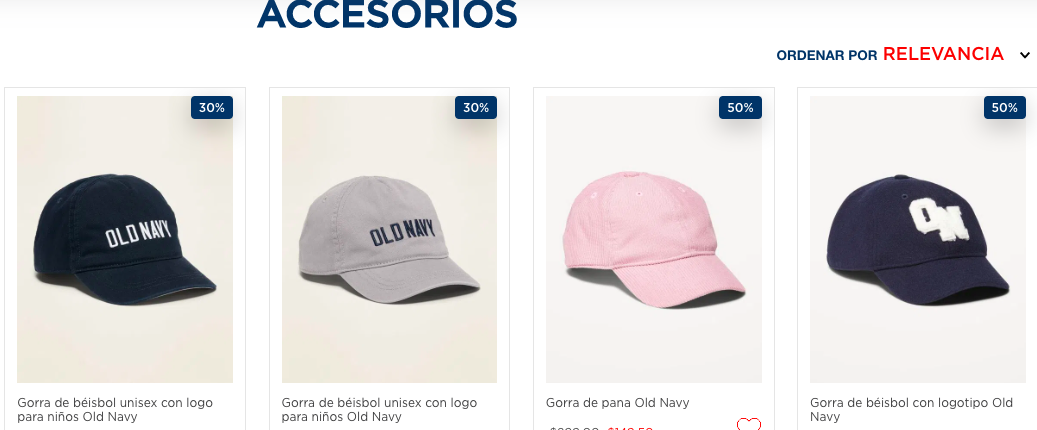This screenshot has width=1037, height=430.
Task: Expand sort options with the chevron arrow
Action: (1025, 56)
